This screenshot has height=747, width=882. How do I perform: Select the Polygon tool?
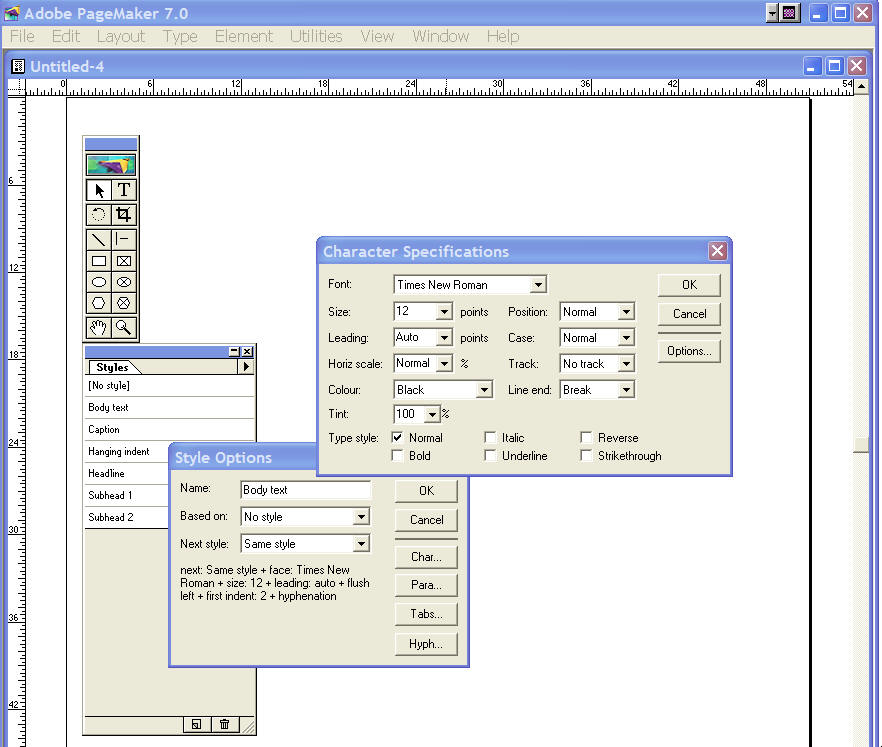point(98,303)
